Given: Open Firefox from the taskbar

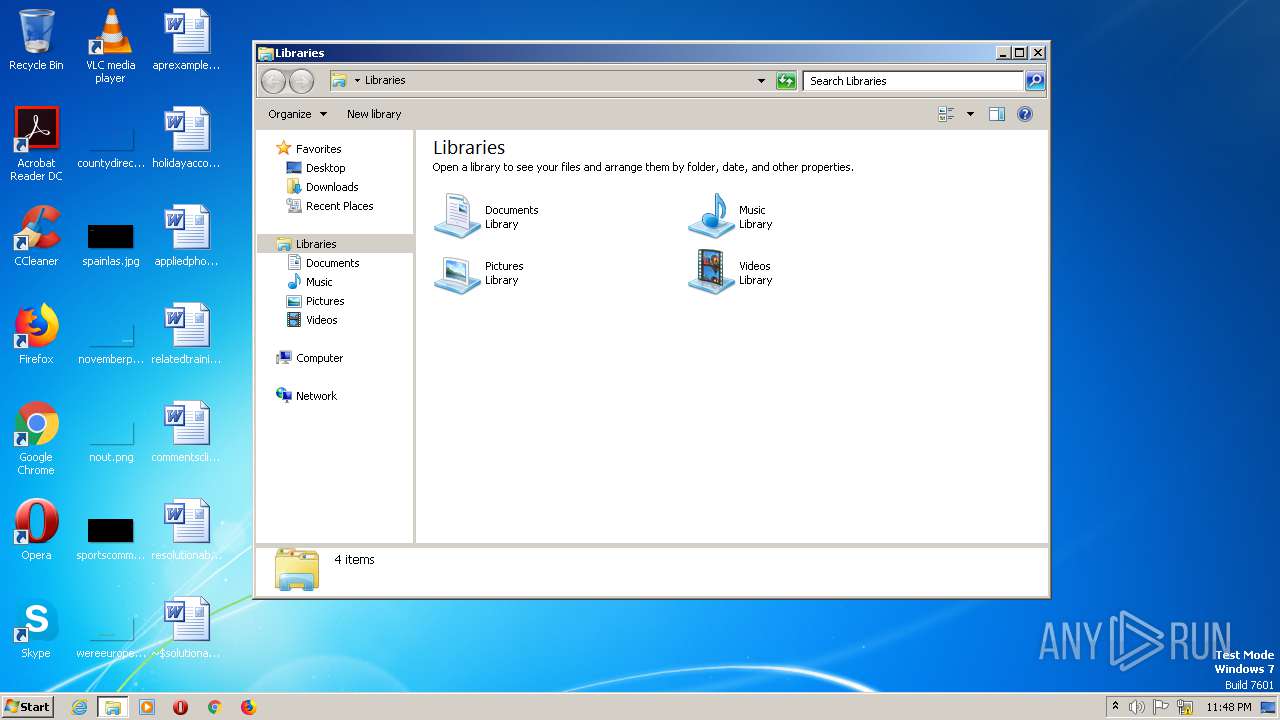Looking at the screenshot, I should (248, 707).
